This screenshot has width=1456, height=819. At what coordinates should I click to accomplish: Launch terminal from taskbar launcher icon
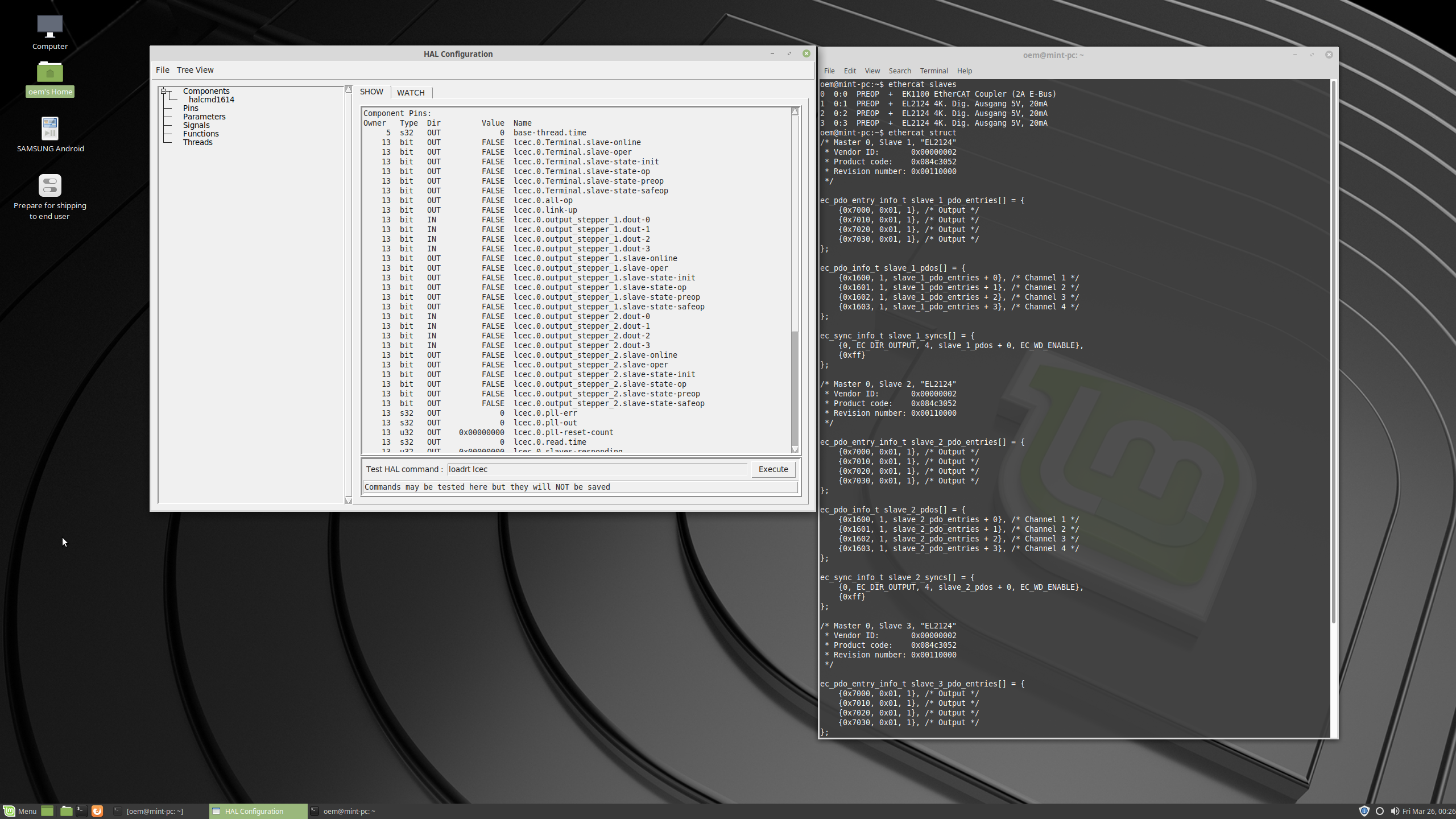pyautogui.click(x=81, y=811)
